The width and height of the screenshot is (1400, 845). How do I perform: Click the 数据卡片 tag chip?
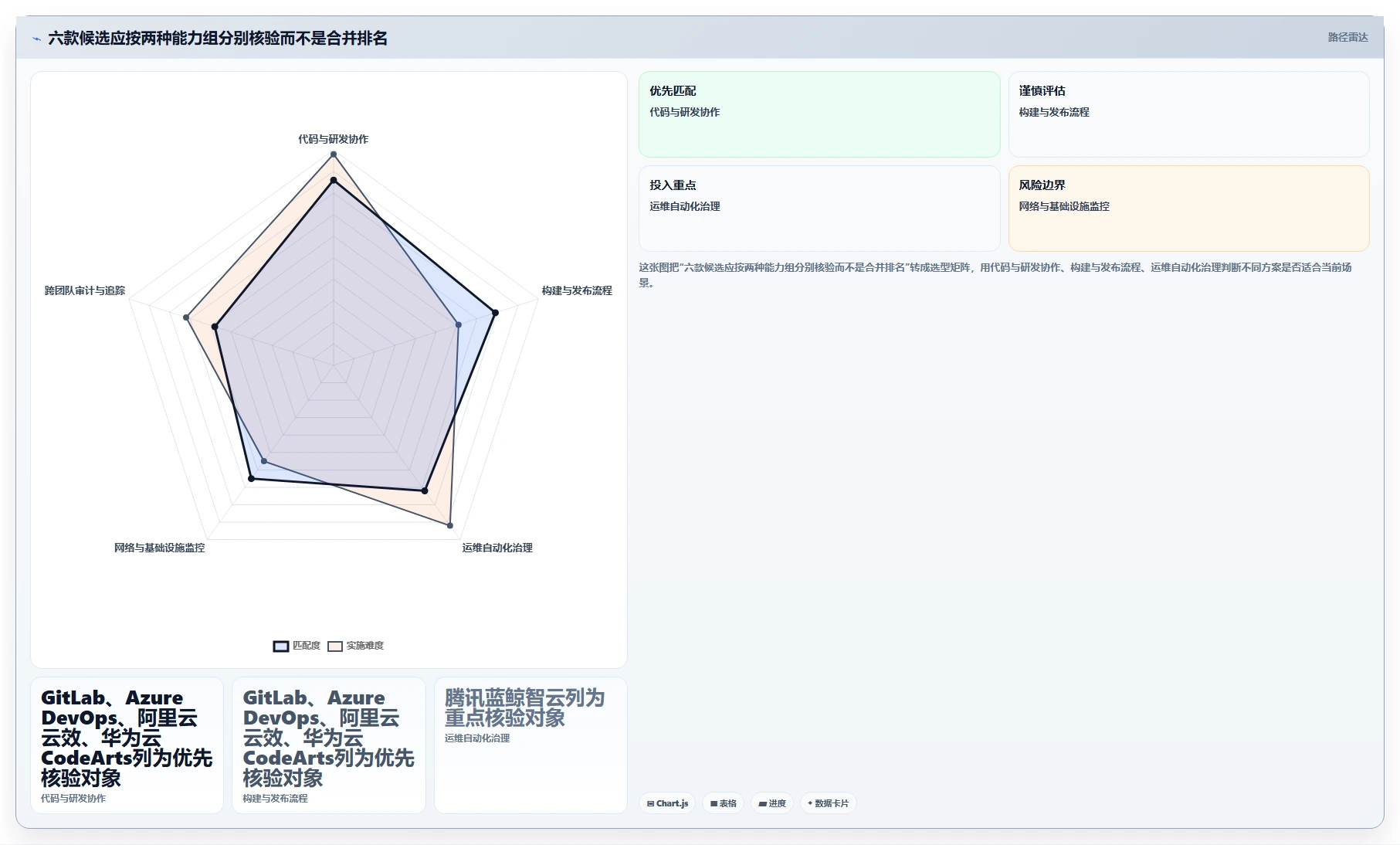coord(829,803)
